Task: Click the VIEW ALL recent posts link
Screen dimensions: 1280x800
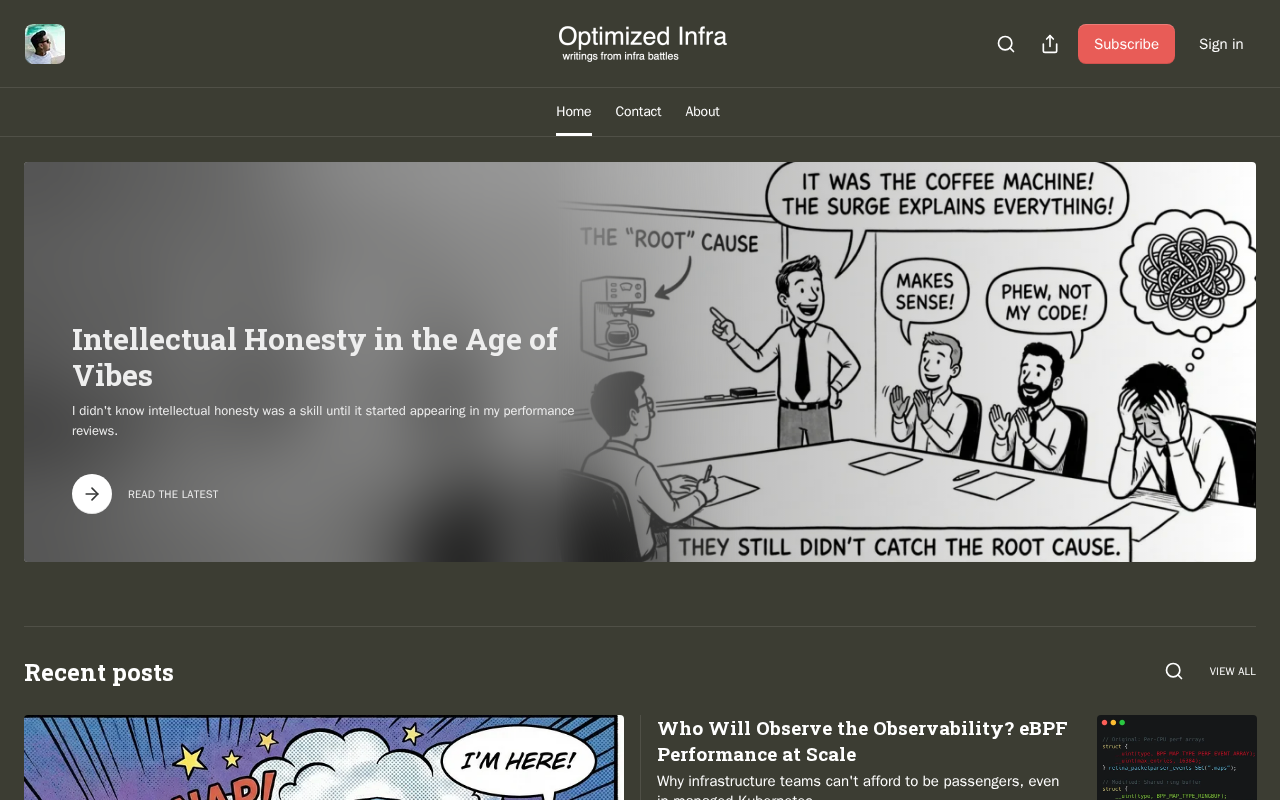Action: click(1232, 672)
